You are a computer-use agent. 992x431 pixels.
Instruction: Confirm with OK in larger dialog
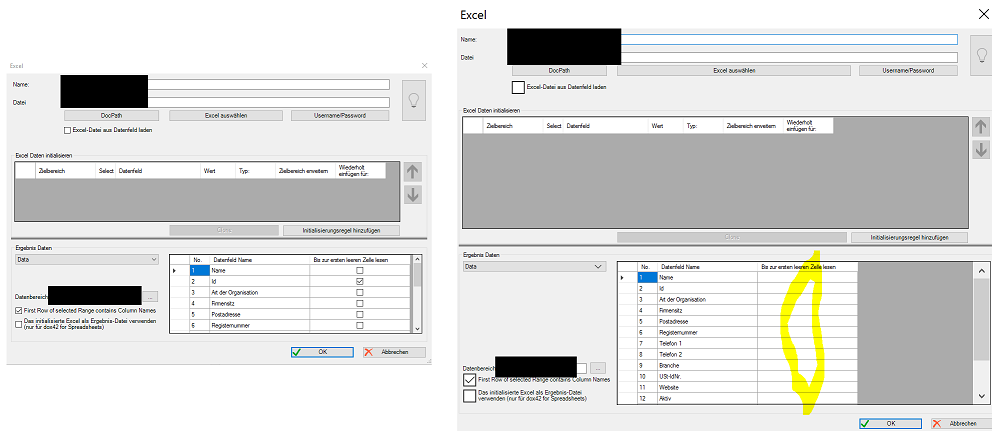[x=890, y=423]
